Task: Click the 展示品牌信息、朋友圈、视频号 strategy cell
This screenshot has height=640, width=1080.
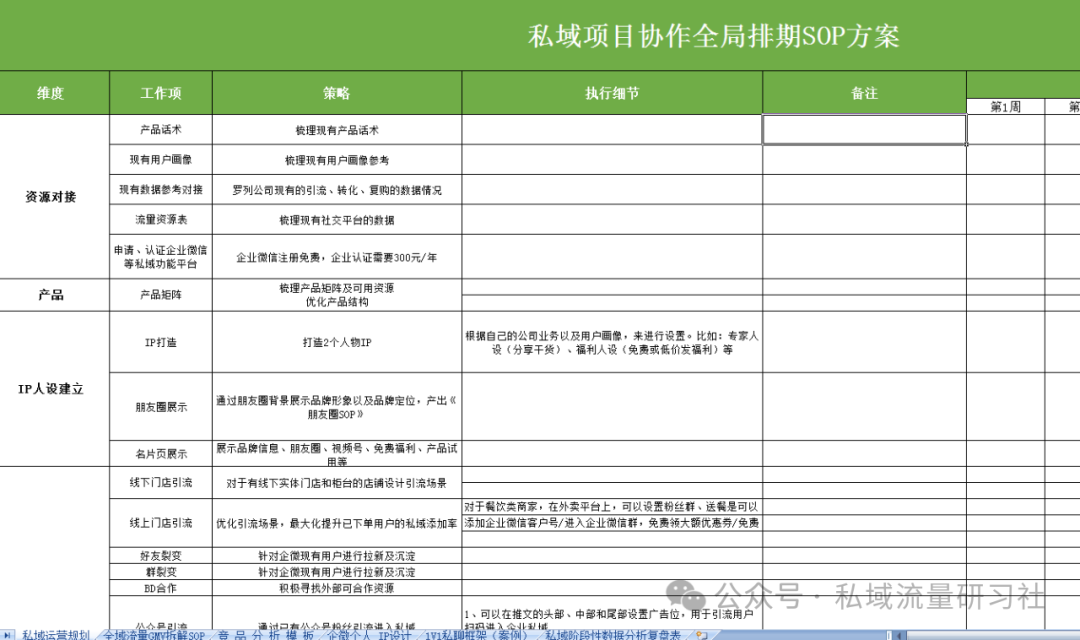Action: coord(337,454)
